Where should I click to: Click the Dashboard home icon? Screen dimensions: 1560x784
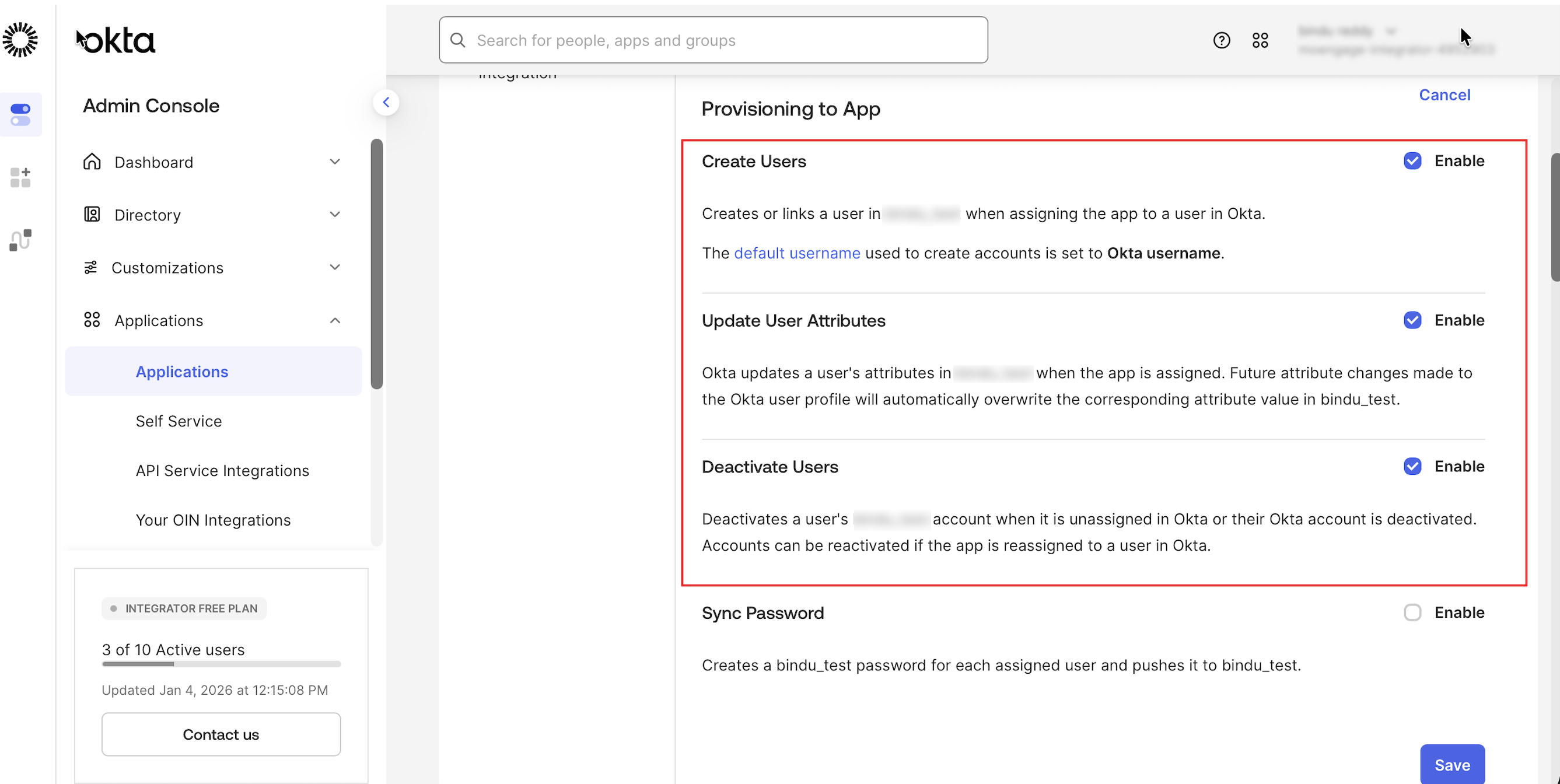[x=92, y=162]
